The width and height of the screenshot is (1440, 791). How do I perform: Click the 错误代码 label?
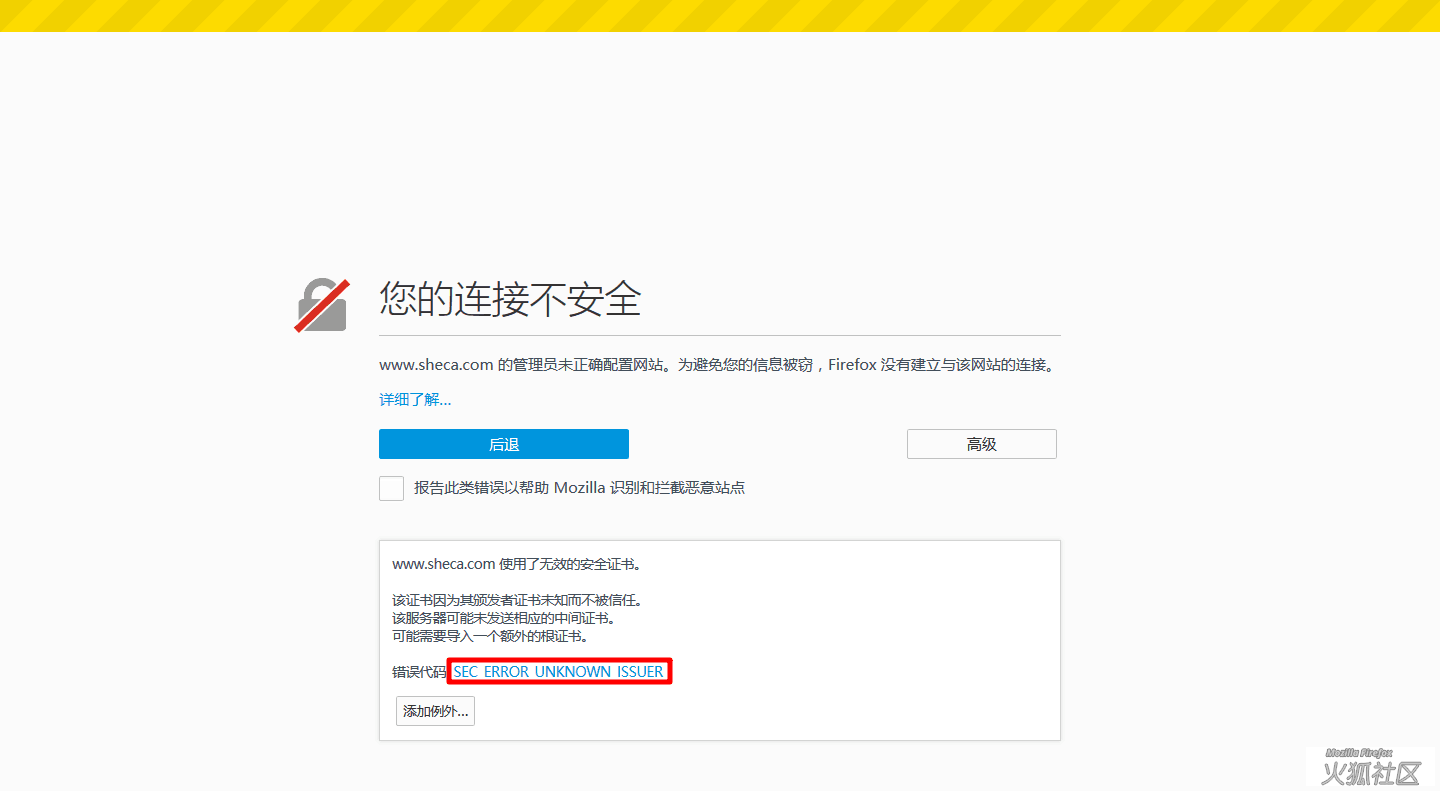click(419, 672)
